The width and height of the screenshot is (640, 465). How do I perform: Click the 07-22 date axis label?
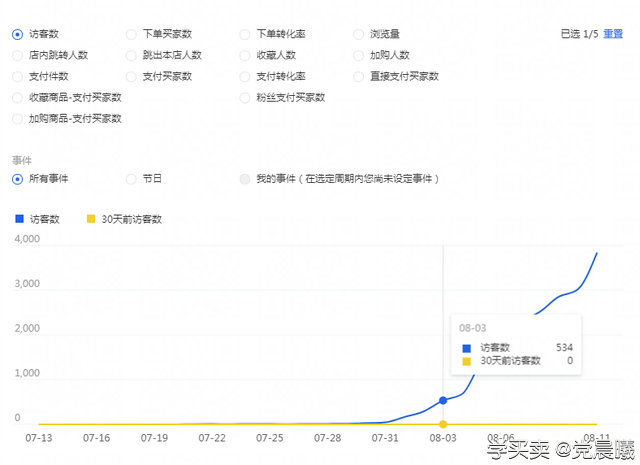pyautogui.click(x=212, y=438)
